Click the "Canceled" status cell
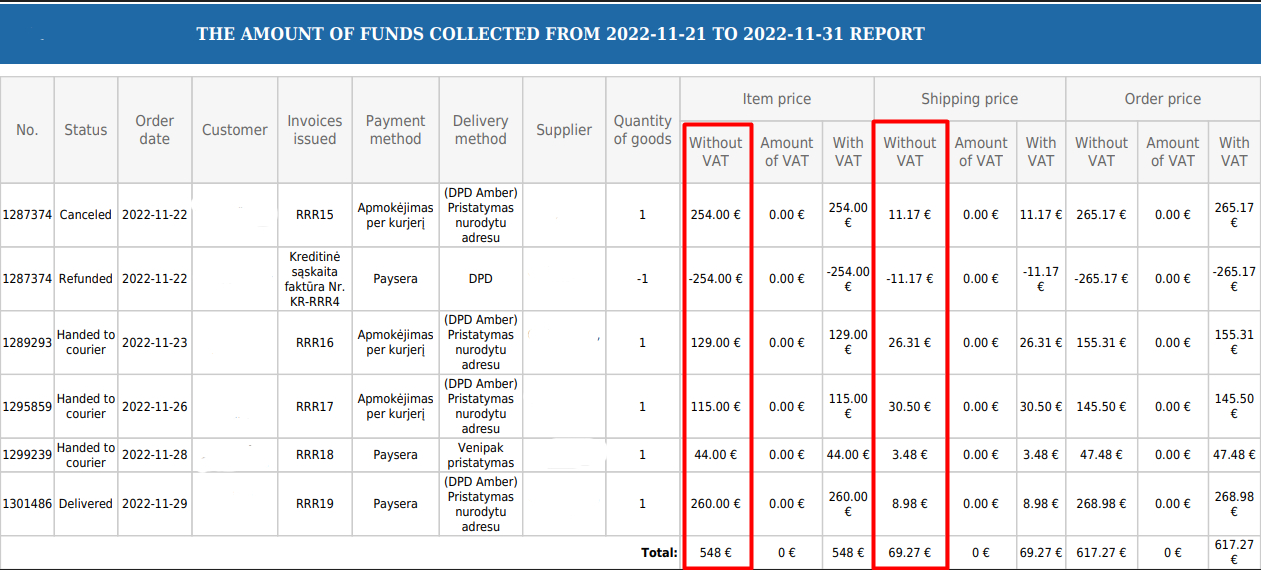 point(85,215)
